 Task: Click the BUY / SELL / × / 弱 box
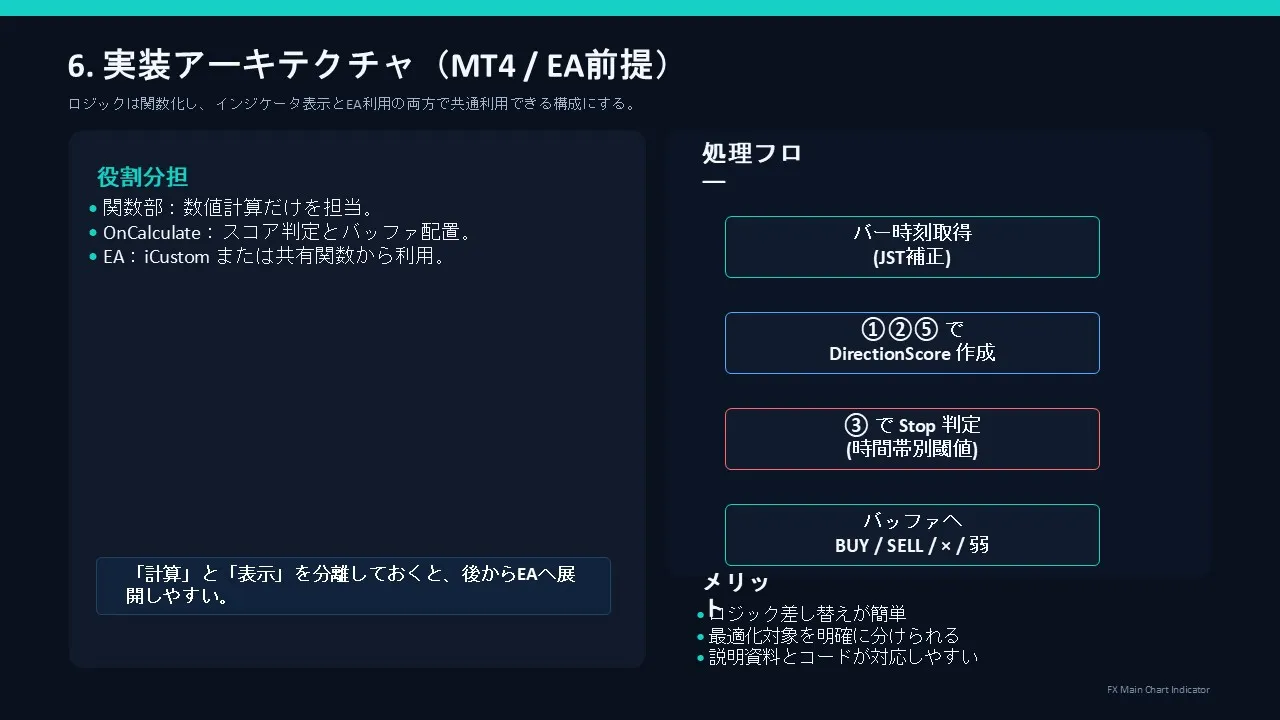pyautogui.click(x=911, y=534)
